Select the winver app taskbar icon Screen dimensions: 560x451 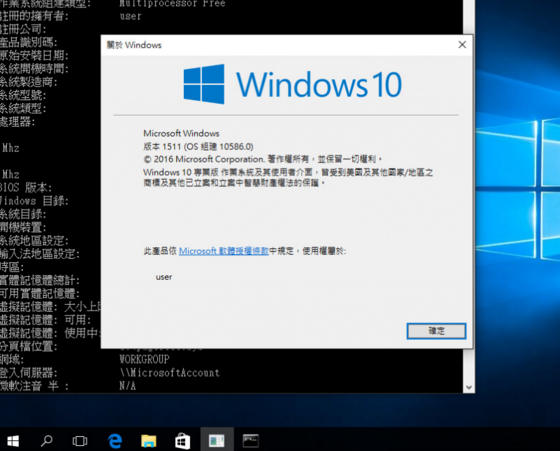(x=217, y=440)
